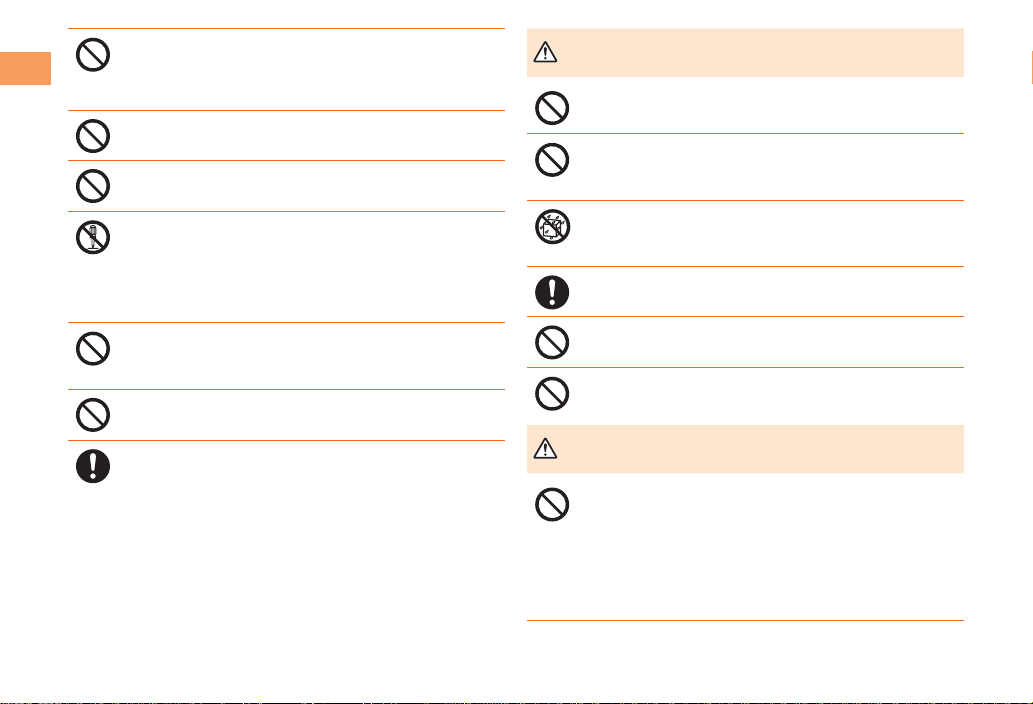Screen dimensions: 1033x704
Task: Click the upper peach warning banner on right page
Action: 745,53
